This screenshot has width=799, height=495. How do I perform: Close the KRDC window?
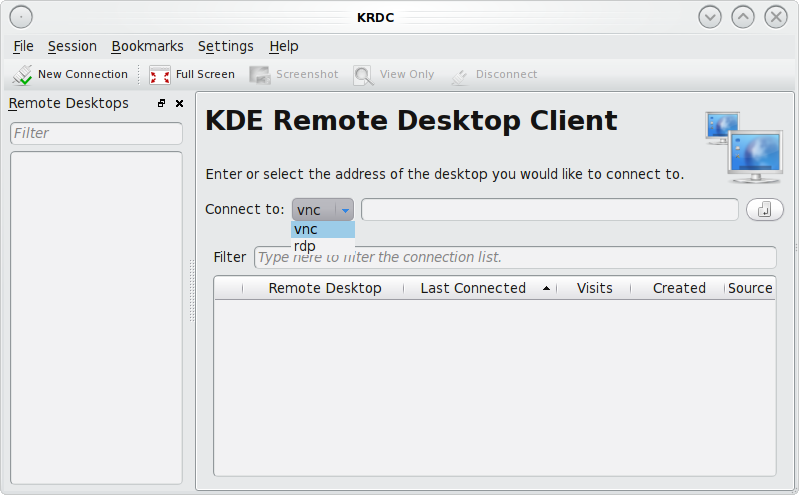776,17
